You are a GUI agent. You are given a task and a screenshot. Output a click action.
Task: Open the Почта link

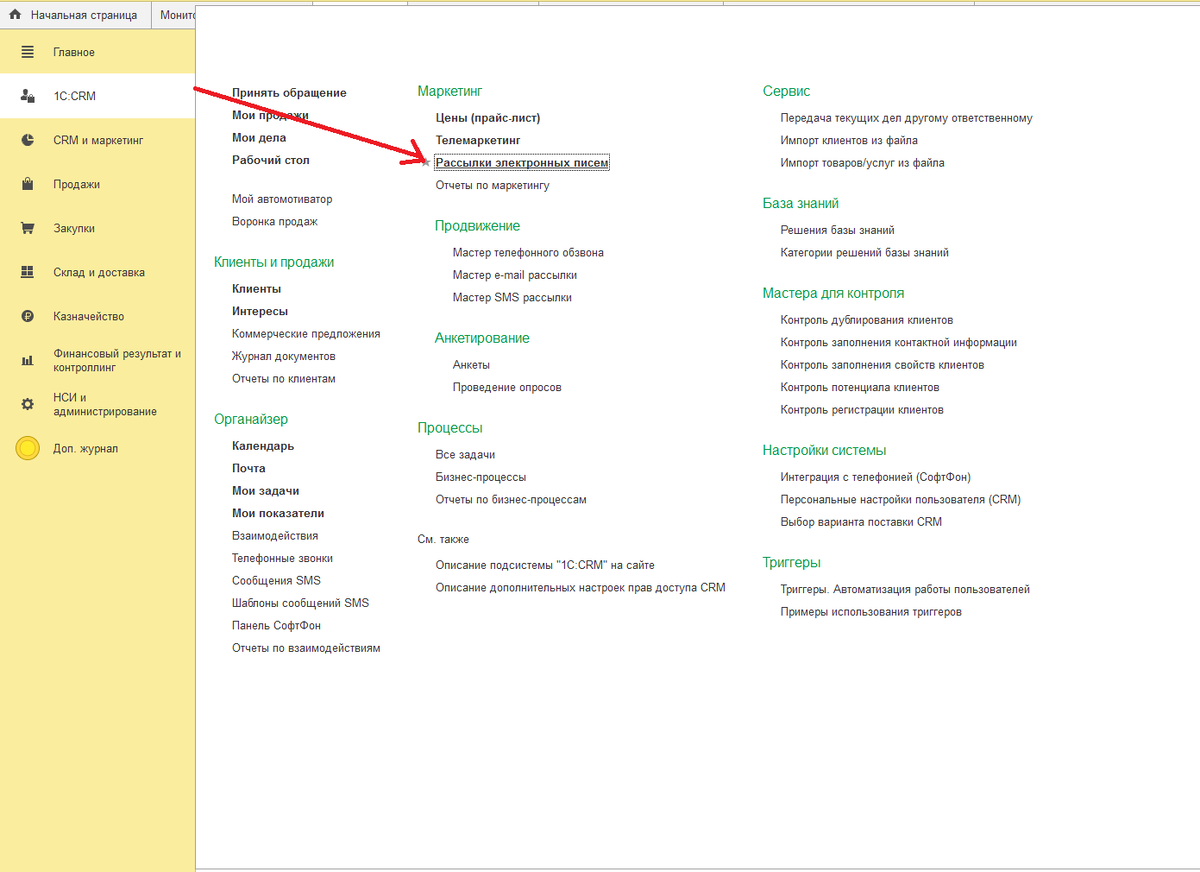click(249, 468)
